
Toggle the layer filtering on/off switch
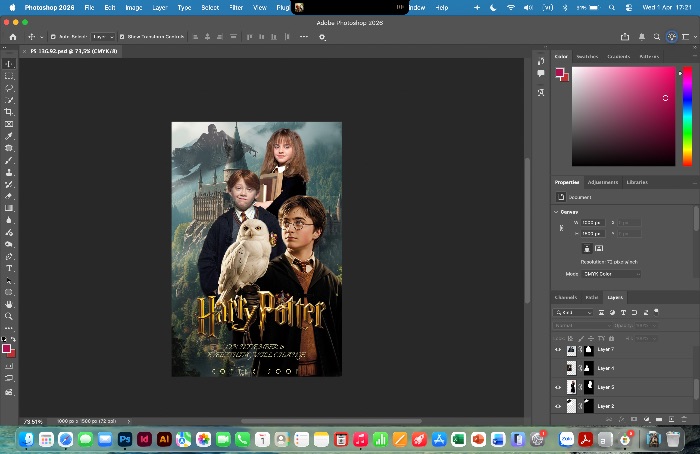(x=656, y=312)
